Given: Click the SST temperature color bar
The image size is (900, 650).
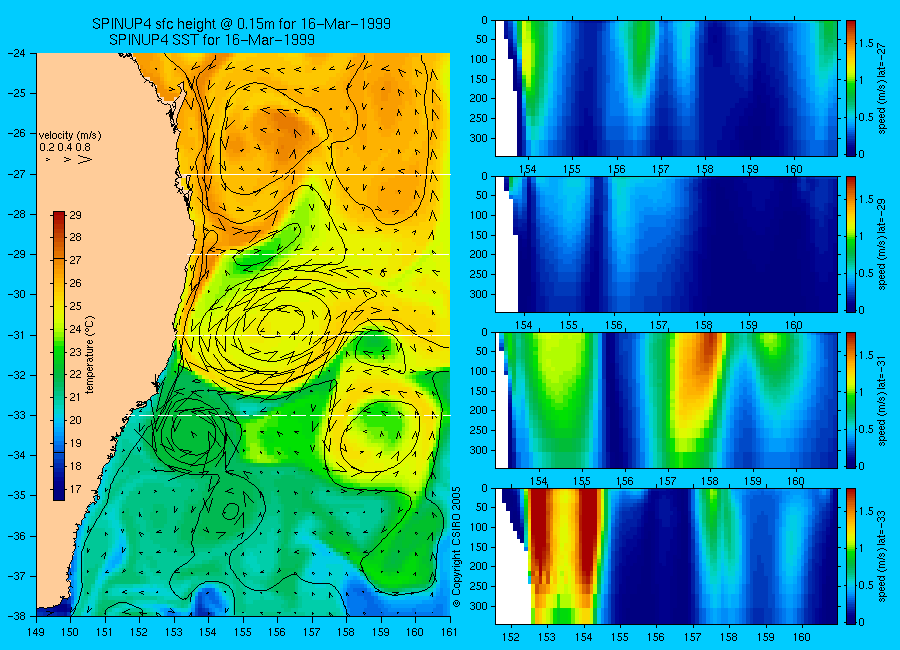Looking at the screenshot, I should tap(59, 356).
